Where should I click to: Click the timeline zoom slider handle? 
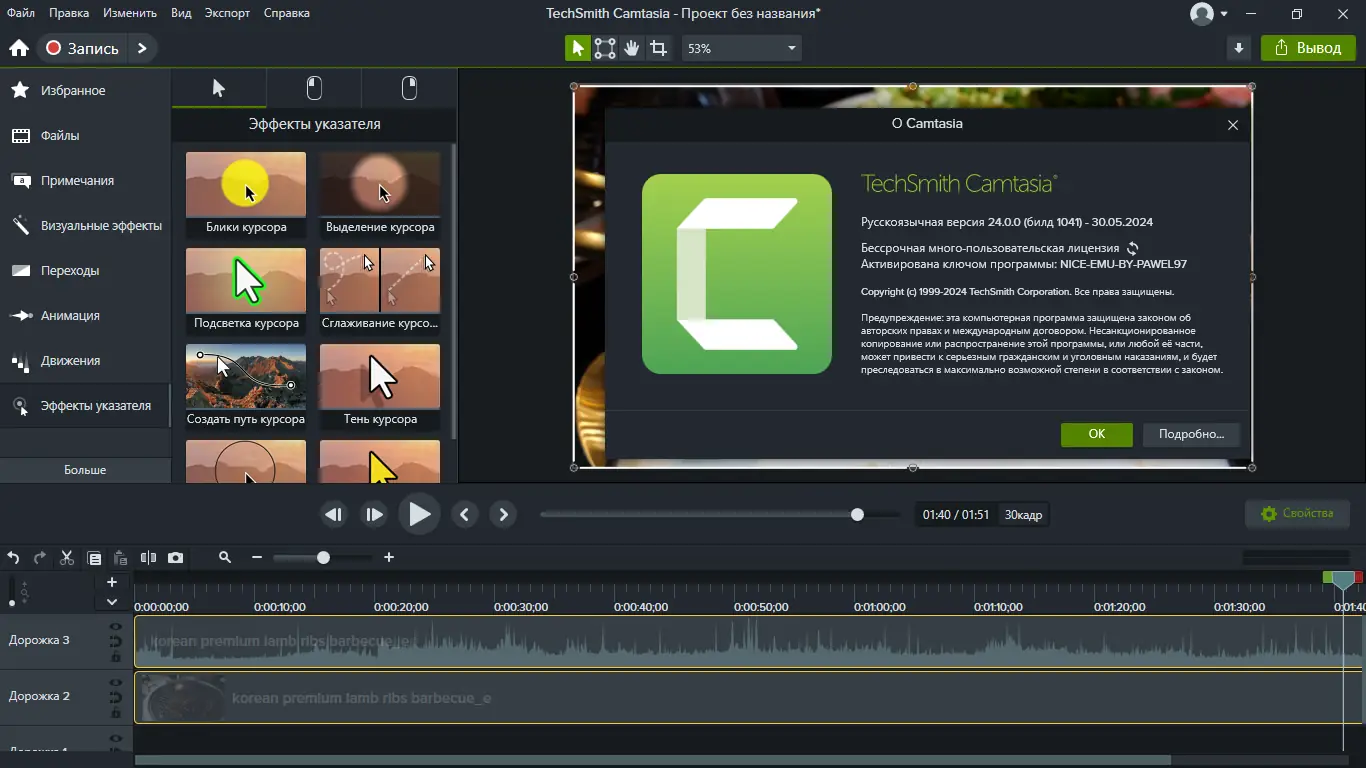pyautogui.click(x=323, y=558)
